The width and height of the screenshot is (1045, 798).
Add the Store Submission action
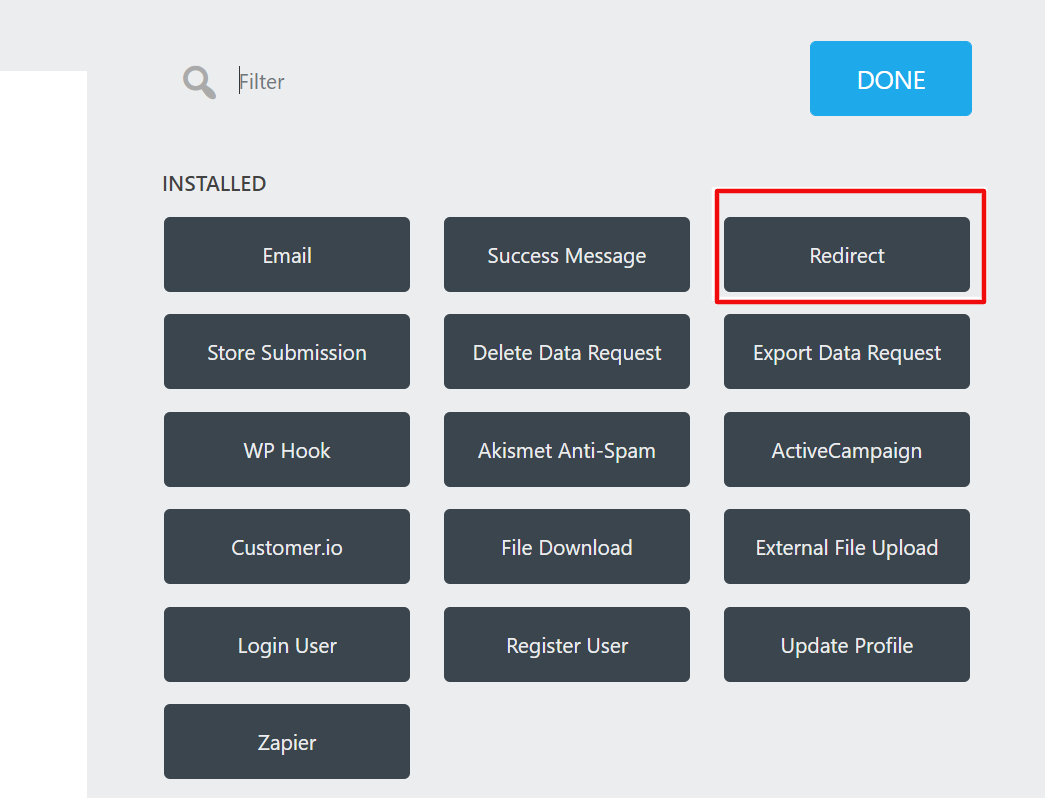coord(287,352)
